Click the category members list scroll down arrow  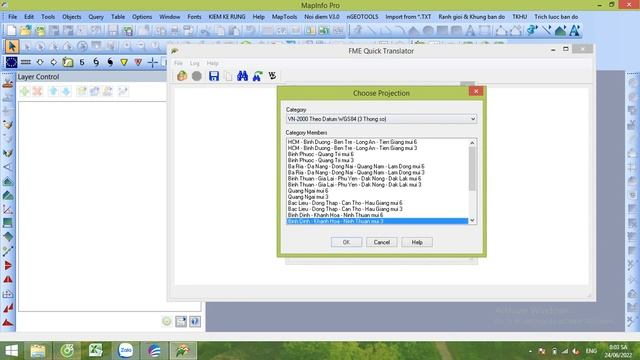click(x=472, y=220)
